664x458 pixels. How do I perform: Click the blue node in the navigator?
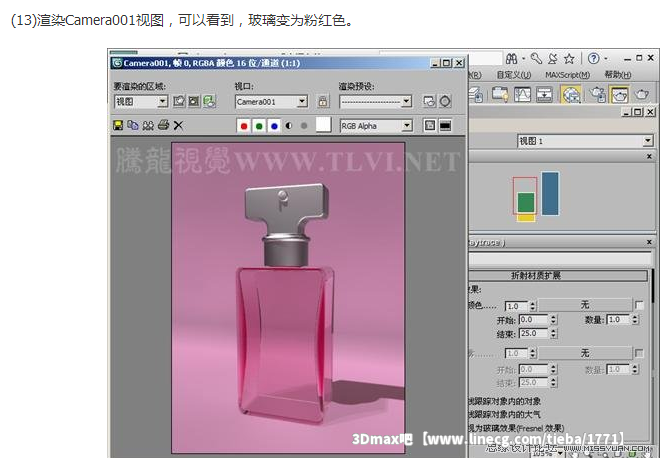point(550,193)
